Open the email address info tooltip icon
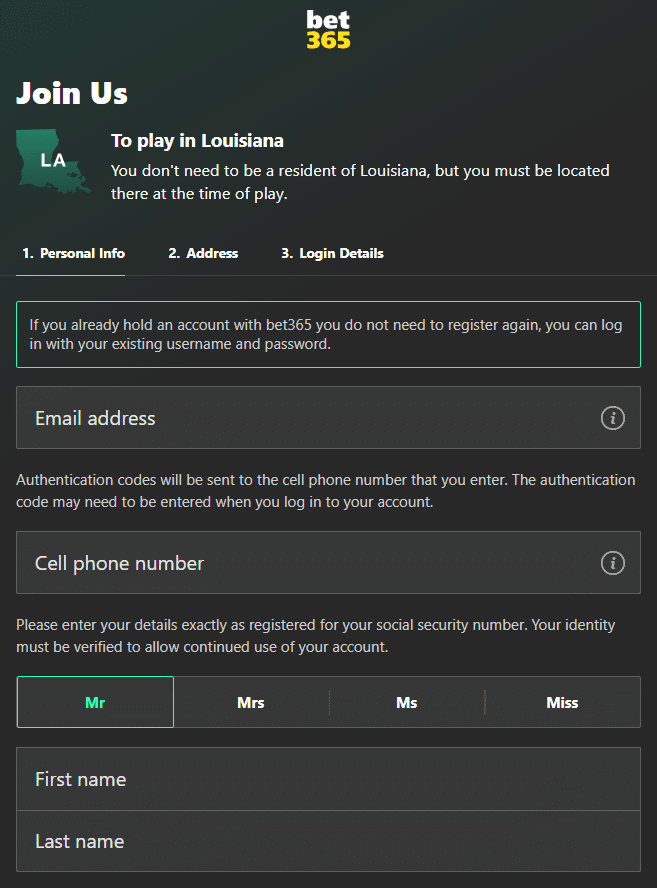 click(x=613, y=418)
